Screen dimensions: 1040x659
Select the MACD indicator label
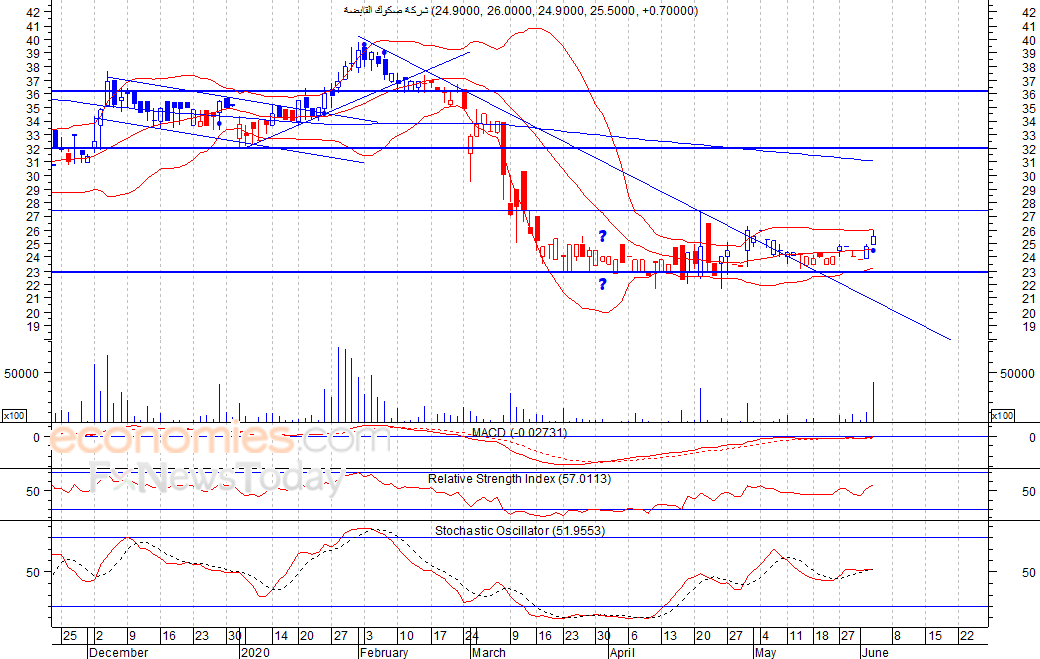tap(520, 432)
